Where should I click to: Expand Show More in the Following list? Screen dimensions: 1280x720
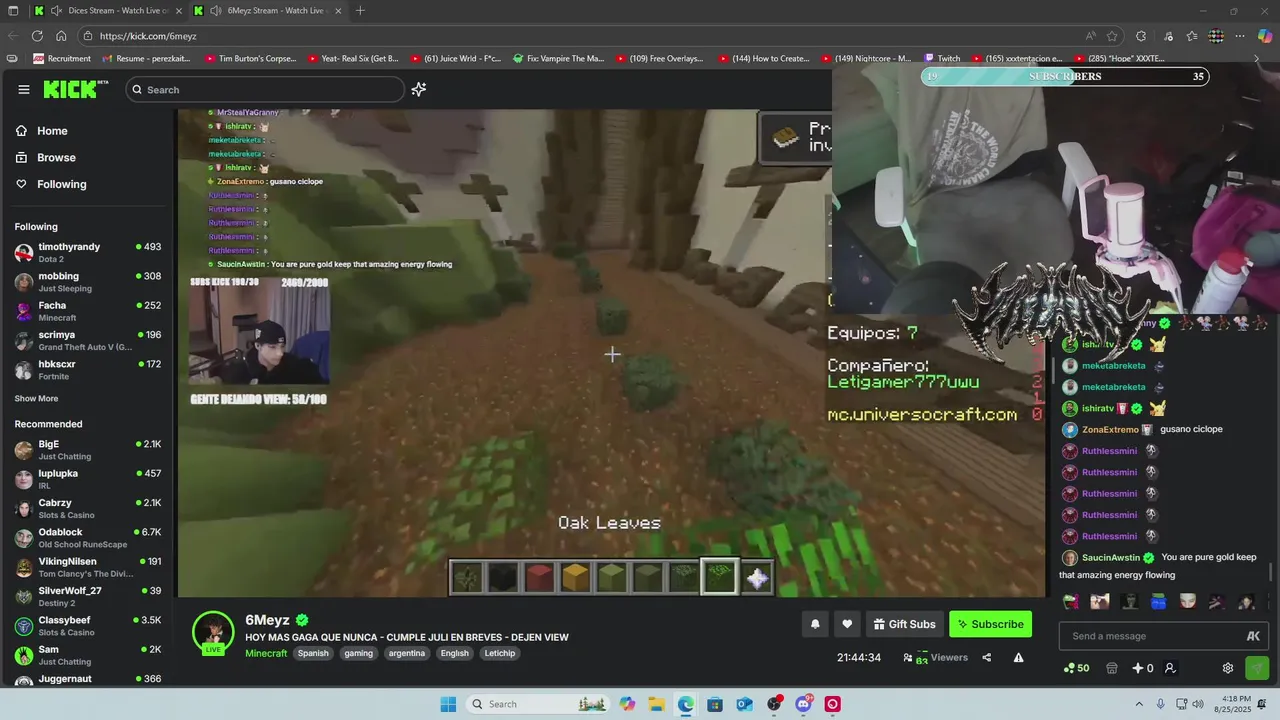pyautogui.click(x=36, y=398)
